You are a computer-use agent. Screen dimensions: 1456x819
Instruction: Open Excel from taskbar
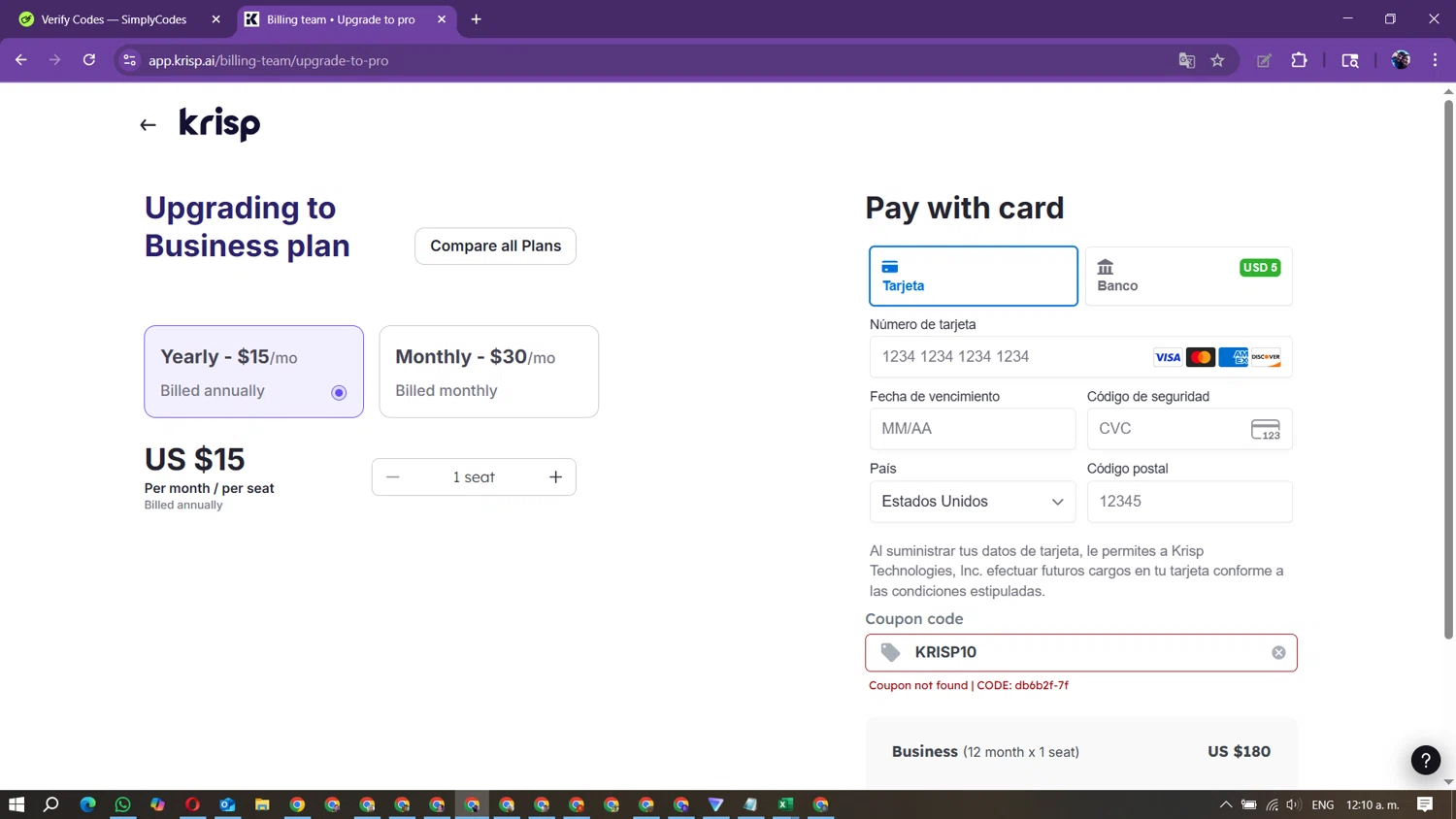pos(785,804)
